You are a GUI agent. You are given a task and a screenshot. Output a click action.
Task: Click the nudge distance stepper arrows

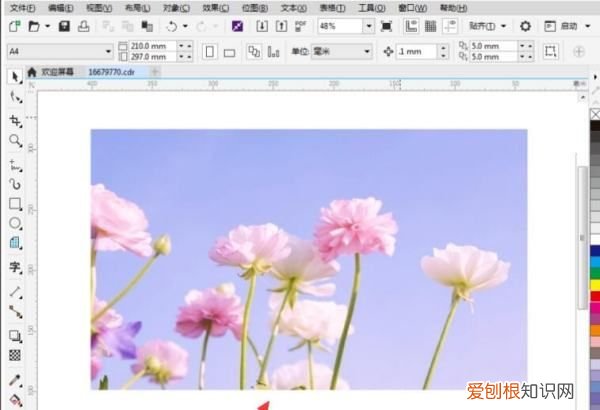pos(443,51)
